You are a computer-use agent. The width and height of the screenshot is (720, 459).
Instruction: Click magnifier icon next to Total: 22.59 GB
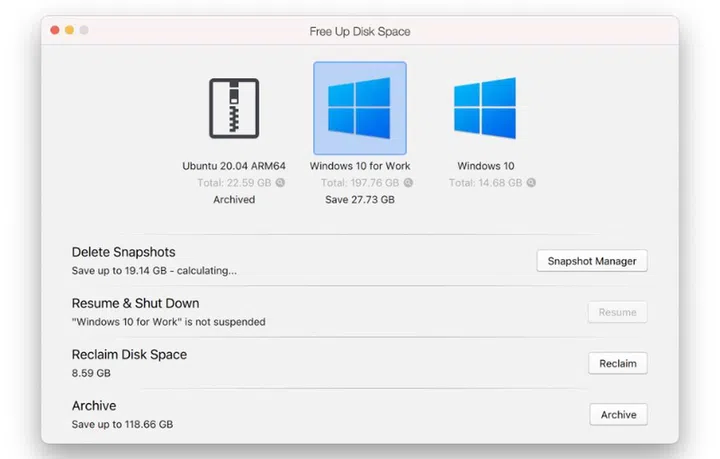coord(280,183)
